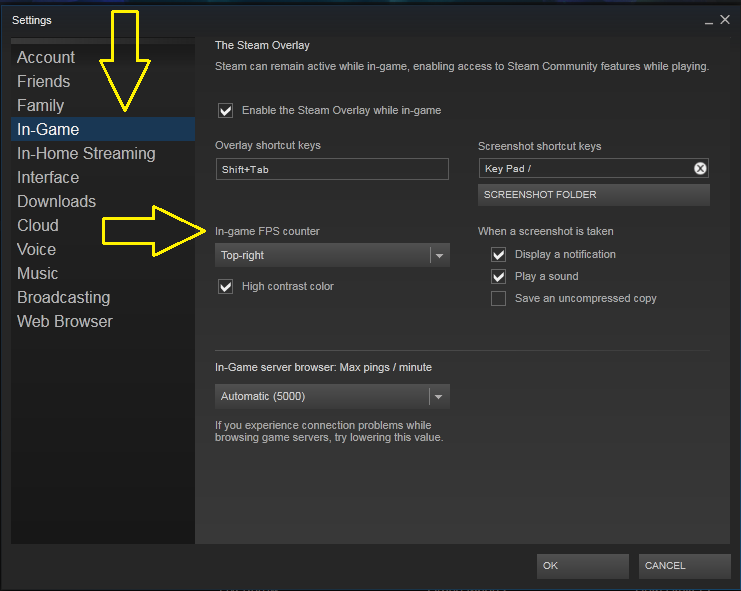The width and height of the screenshot is (741, 591).
Task: Open the In-game FPS counter dropdown
Action: pyautogui.click(x=332, y=256)
